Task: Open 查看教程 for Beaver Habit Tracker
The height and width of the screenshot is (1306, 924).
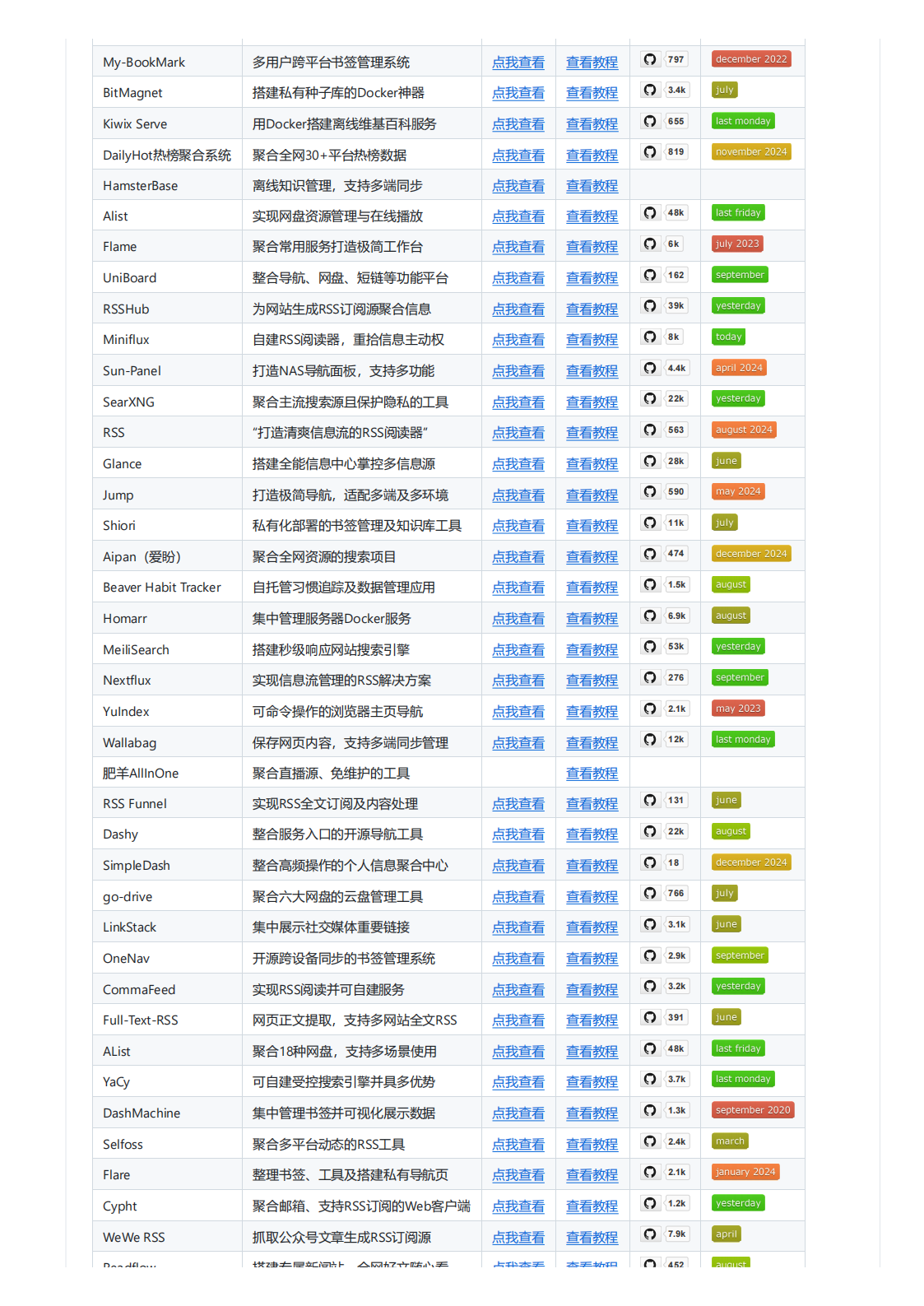Action: 592,588
